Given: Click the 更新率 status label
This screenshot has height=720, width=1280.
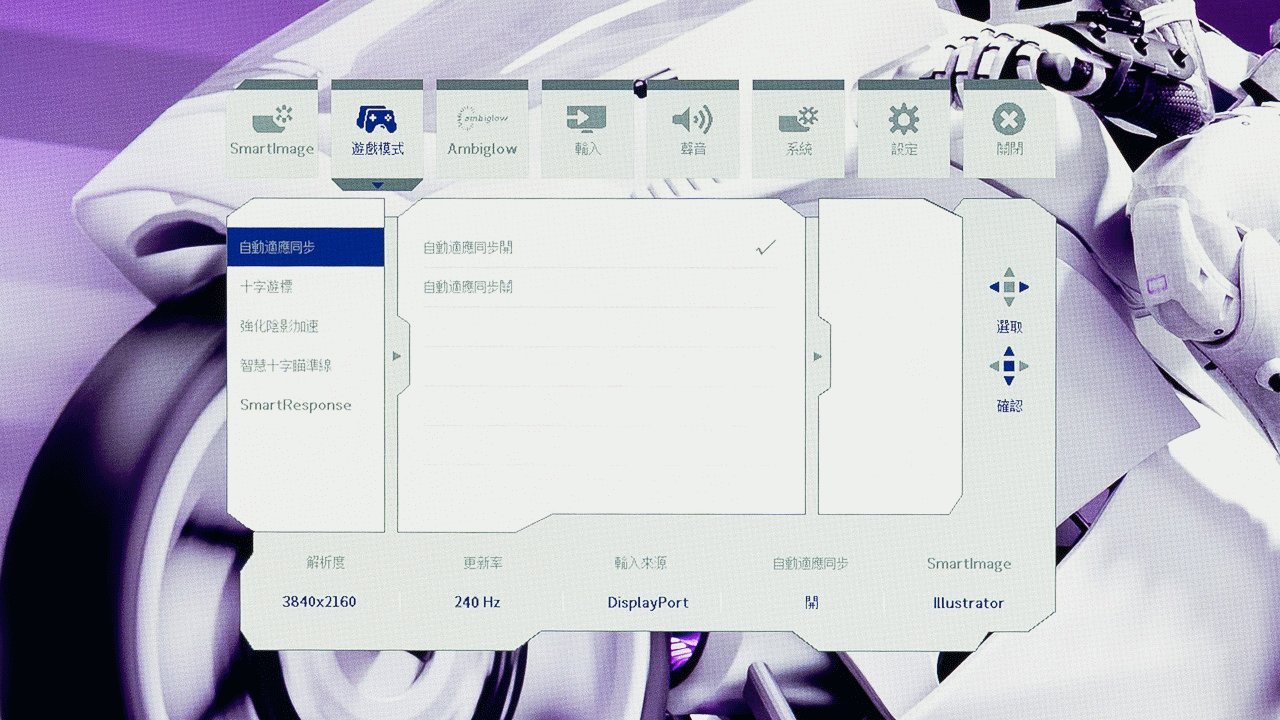Looking at the screenshot, I should coord(483,563).
